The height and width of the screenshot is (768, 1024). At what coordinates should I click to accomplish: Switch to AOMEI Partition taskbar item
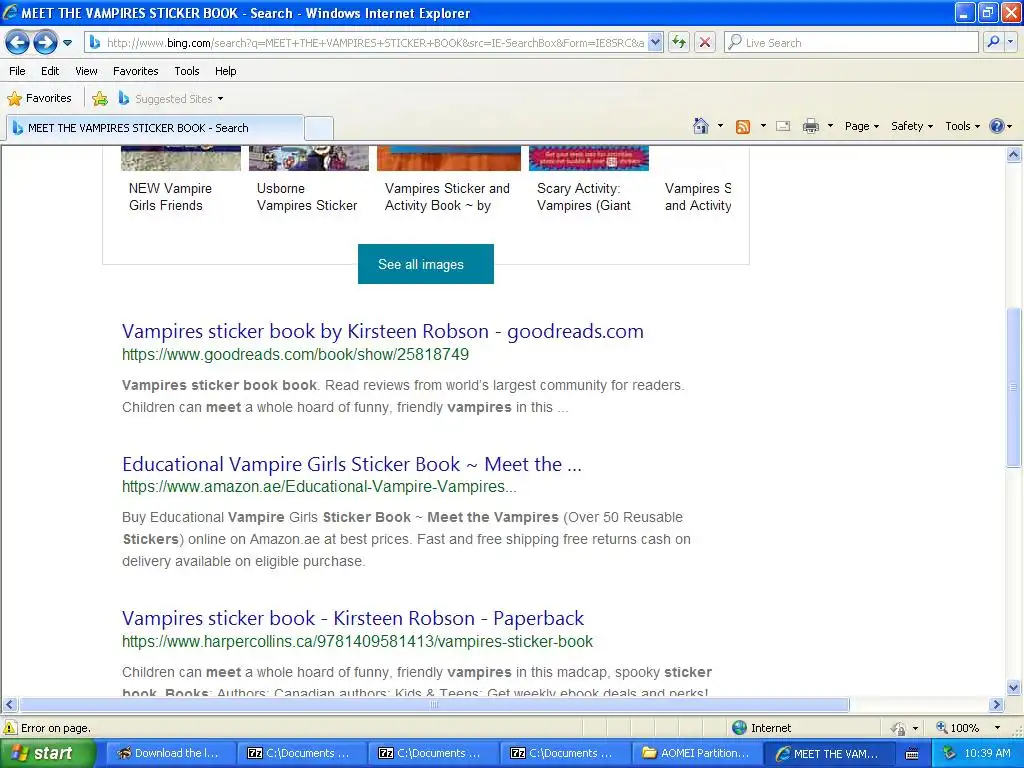[696, 753]
